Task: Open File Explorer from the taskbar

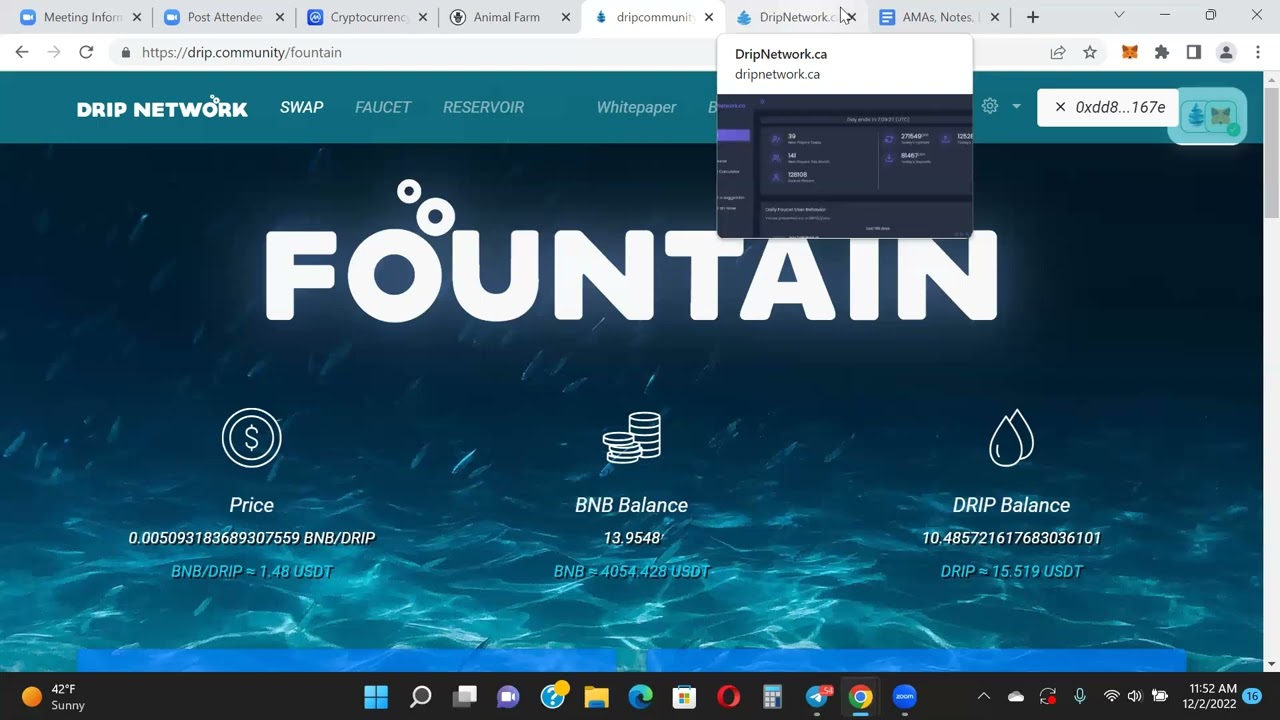Action: click(x=596, y=697)
